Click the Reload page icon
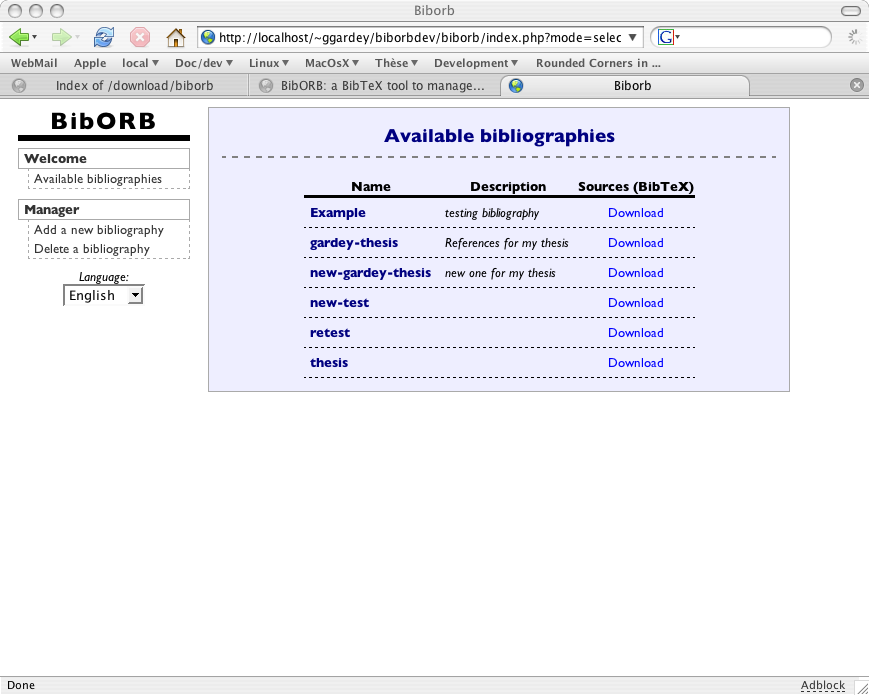This screenshot has height=695, width=869. pyautogui.click(x=103, y=37)
